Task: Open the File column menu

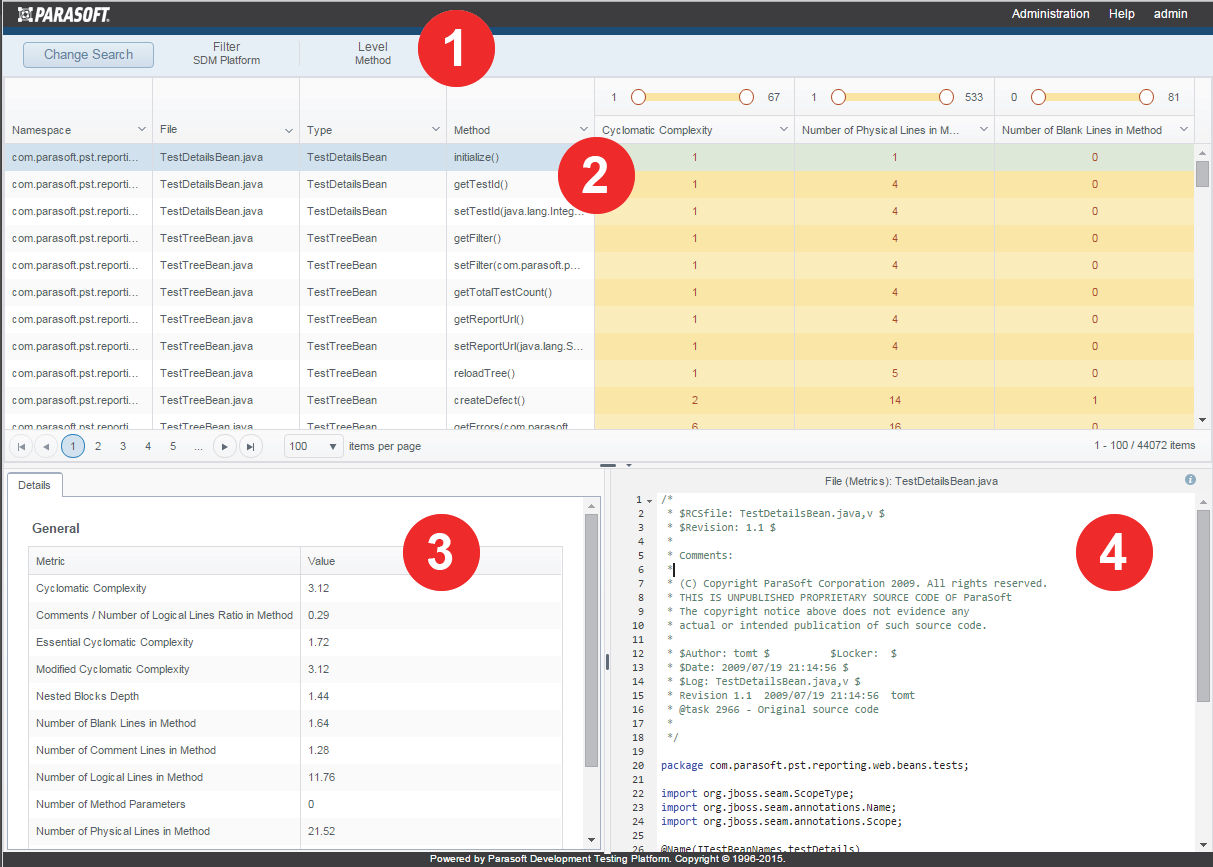Action: [x=288, y=130]
